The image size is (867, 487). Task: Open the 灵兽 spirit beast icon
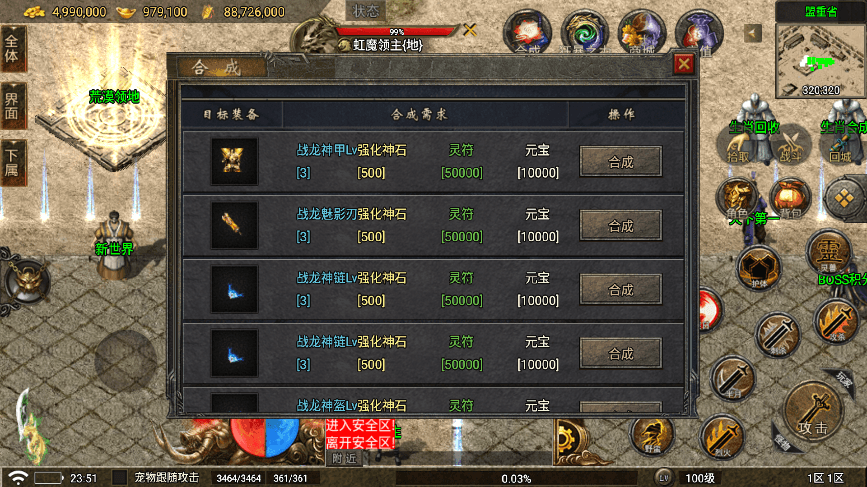[828, 253]
